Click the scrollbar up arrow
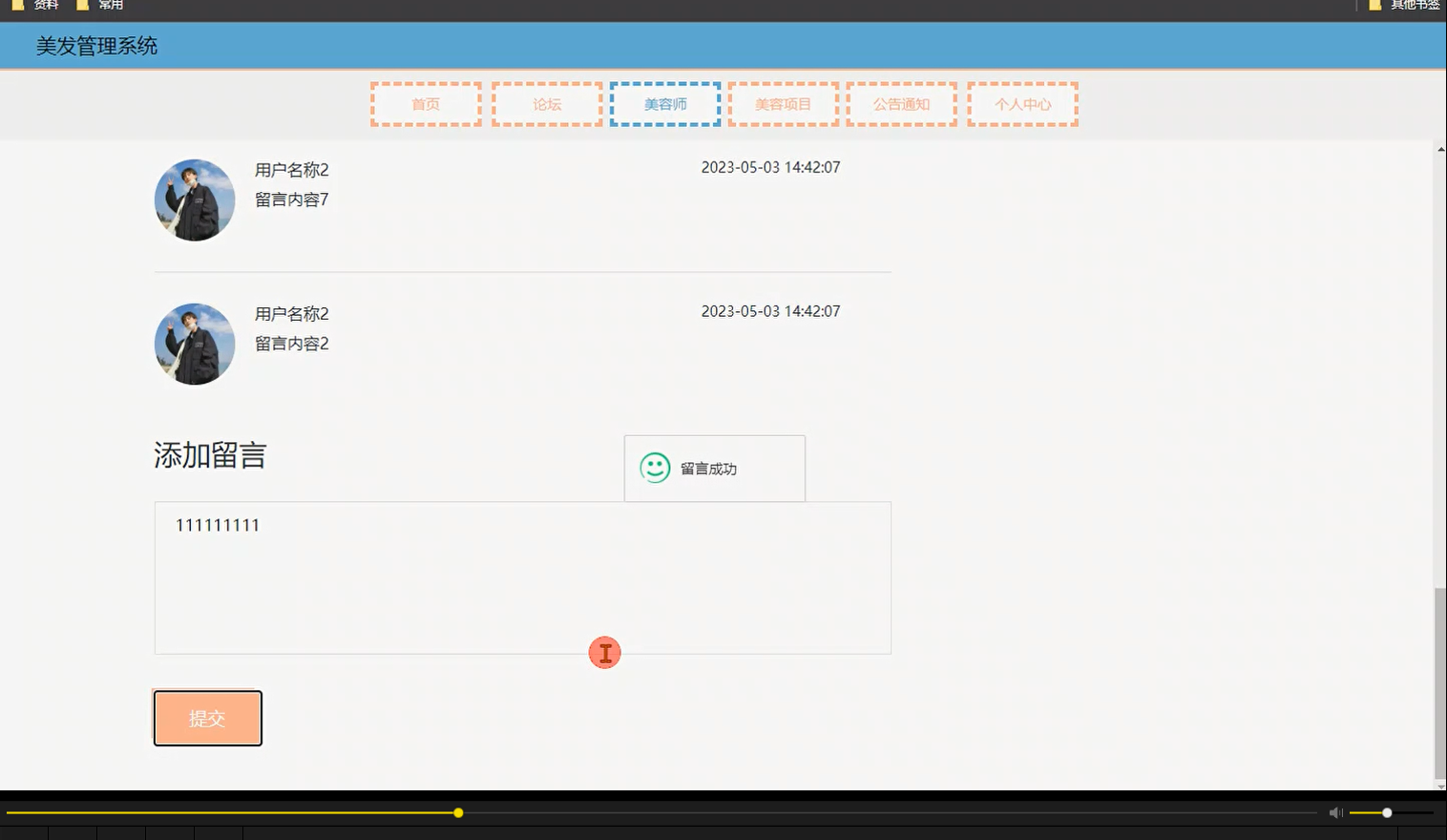1447x840 pixels. coord(1440,149)
